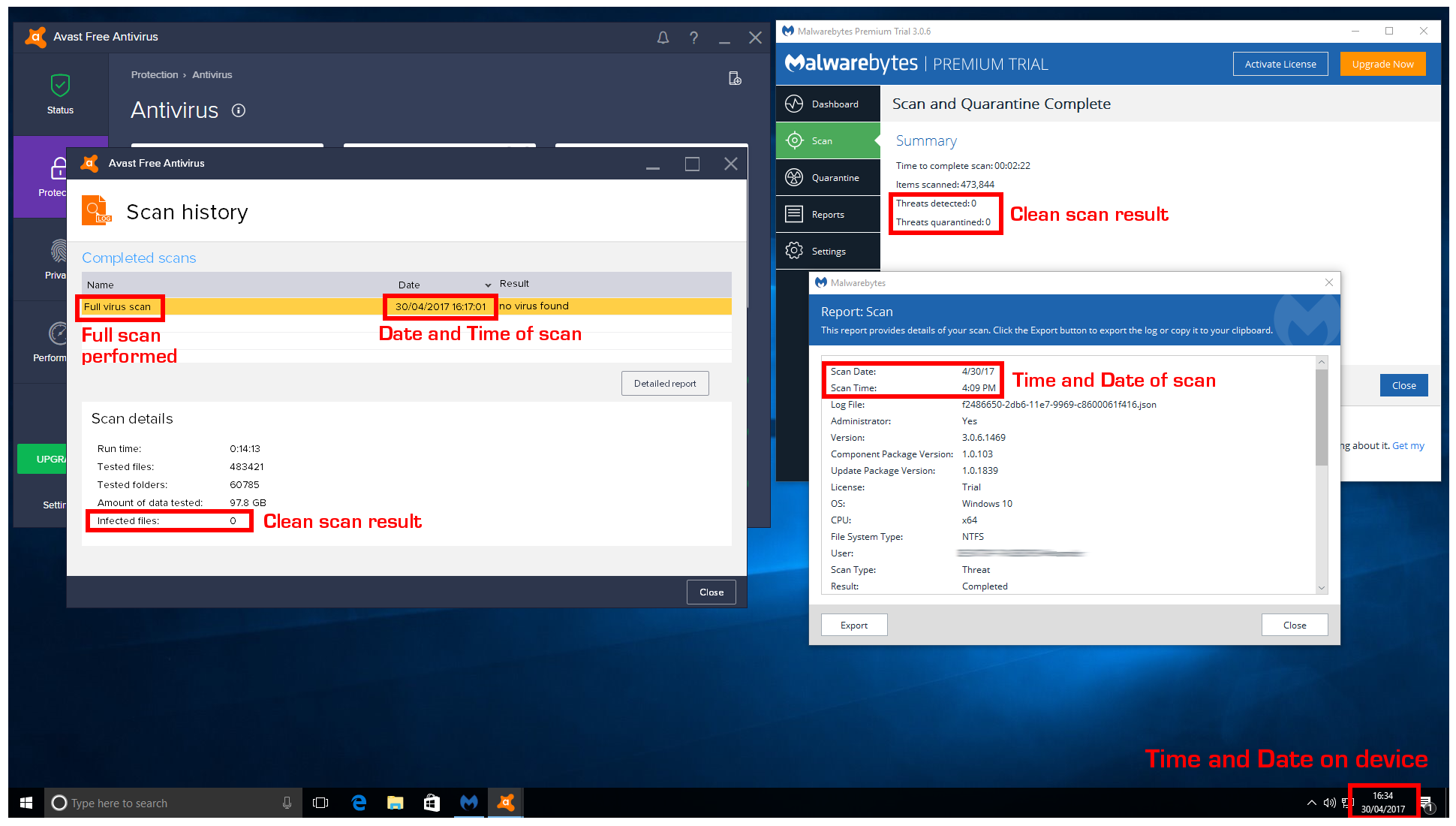Click the Log File name value

point(1059,405)
